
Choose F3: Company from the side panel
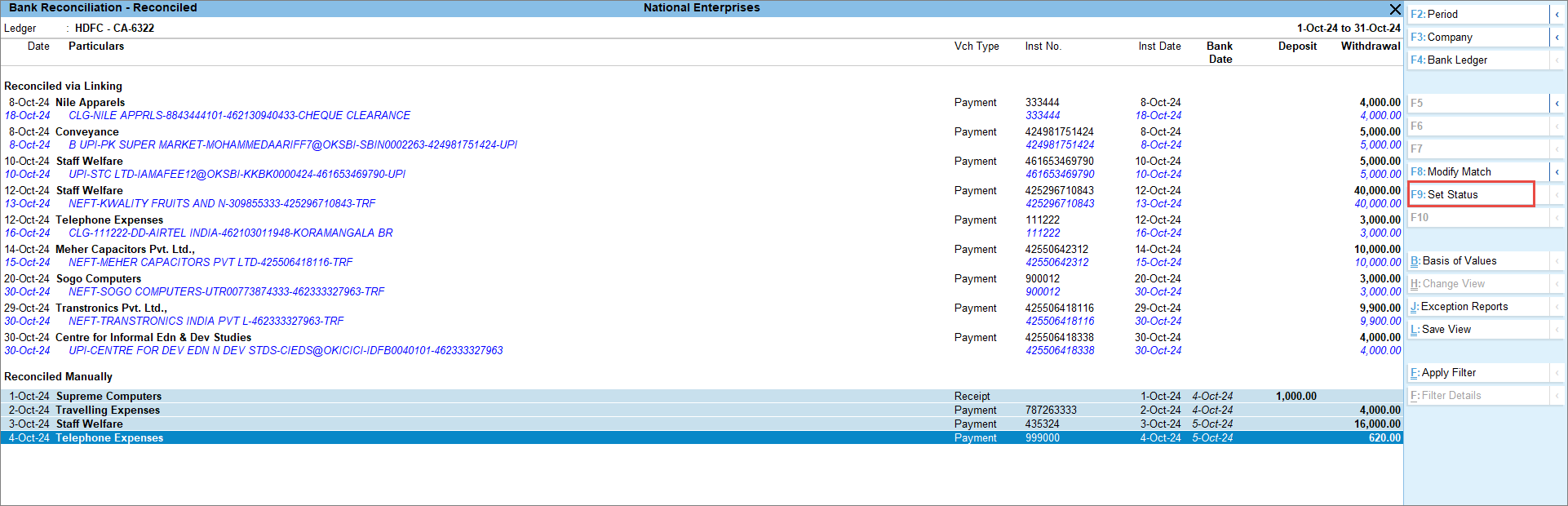pos(1478,38)
